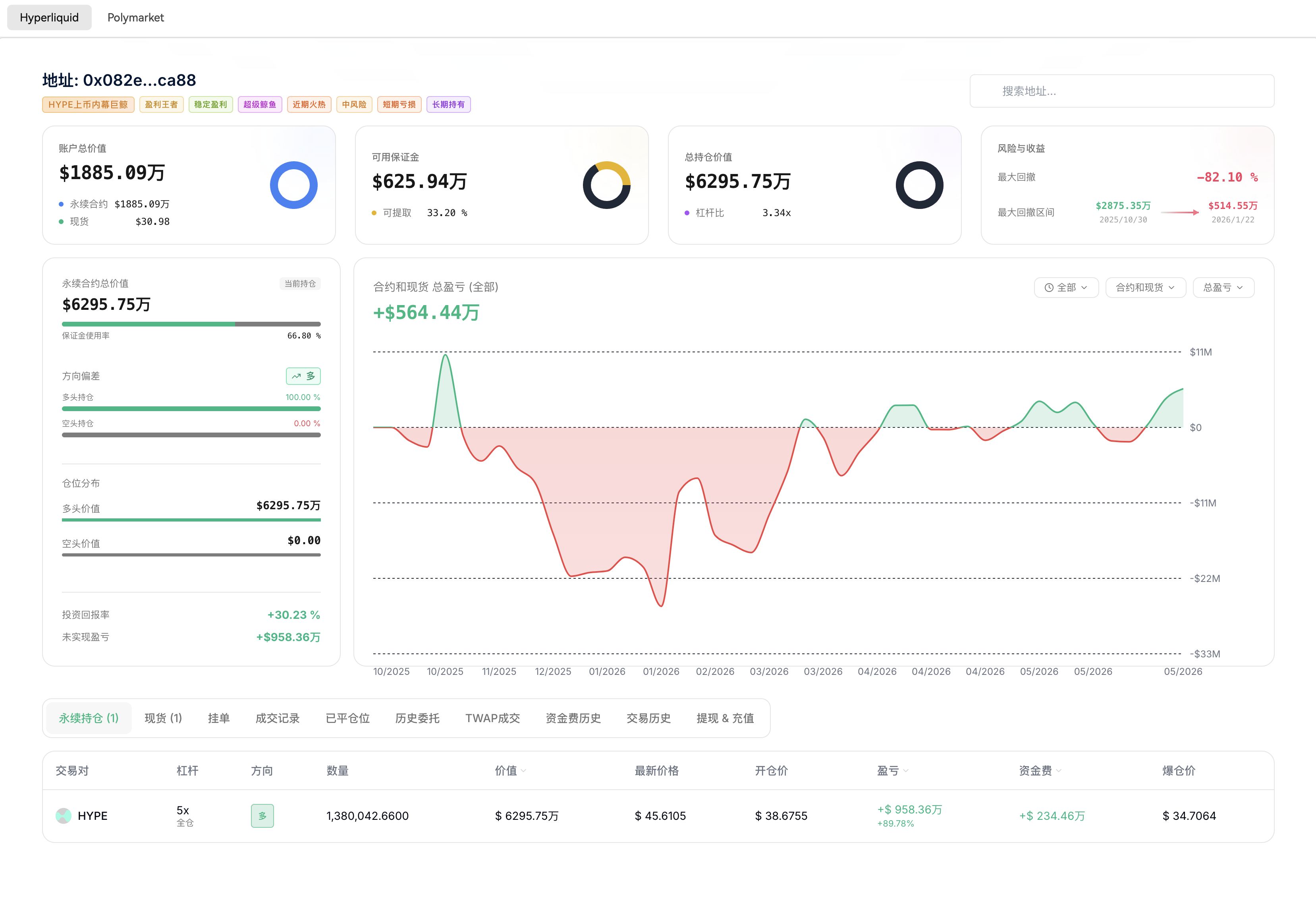Image resolution: width=1316 pixels, height=912 pixels.
Task: Click the sort chevron next to 价值
Action: tap(524, 771)
